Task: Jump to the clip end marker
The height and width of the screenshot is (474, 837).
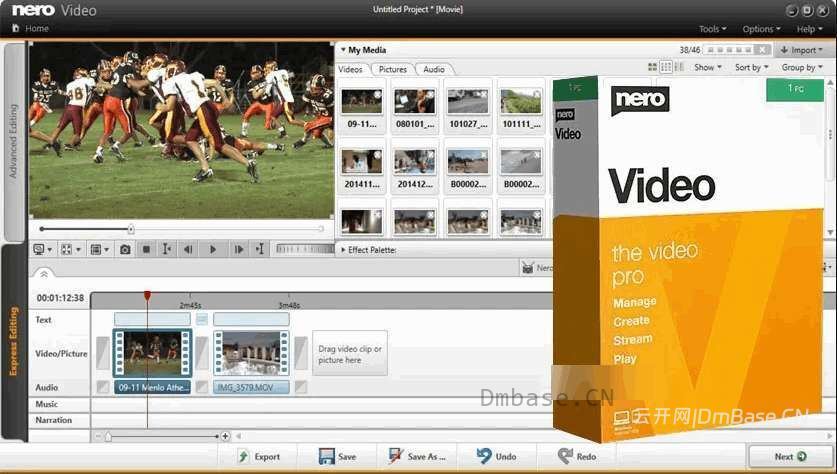Action: [260, 249]
